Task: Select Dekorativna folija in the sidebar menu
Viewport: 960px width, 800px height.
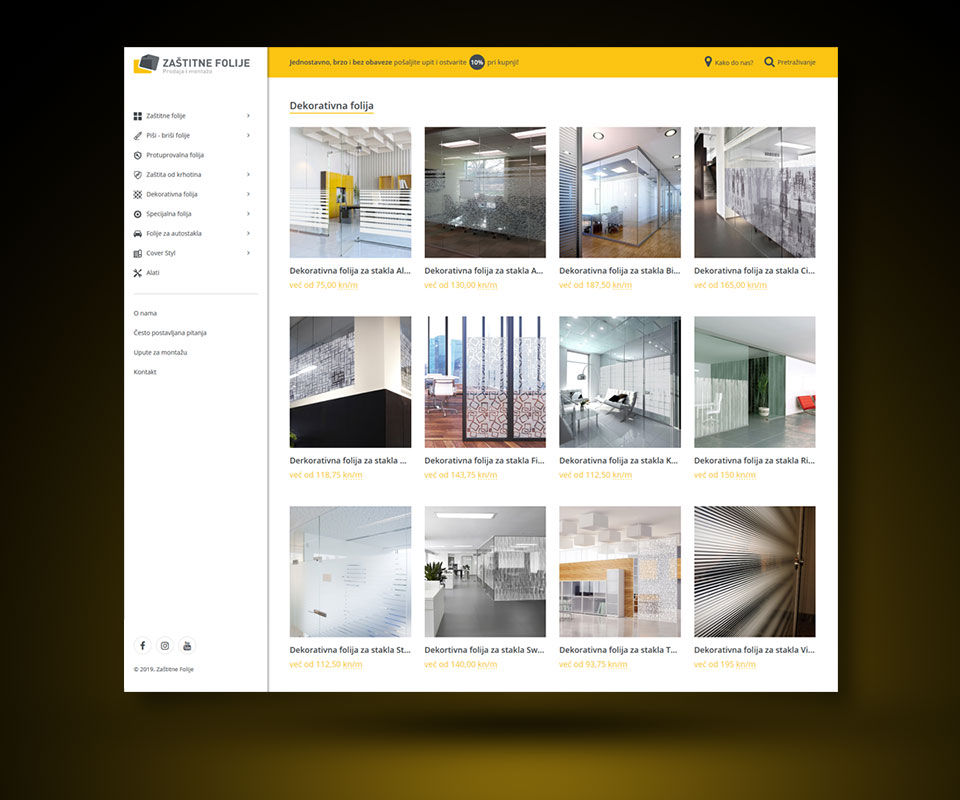Action: (172, 194)
